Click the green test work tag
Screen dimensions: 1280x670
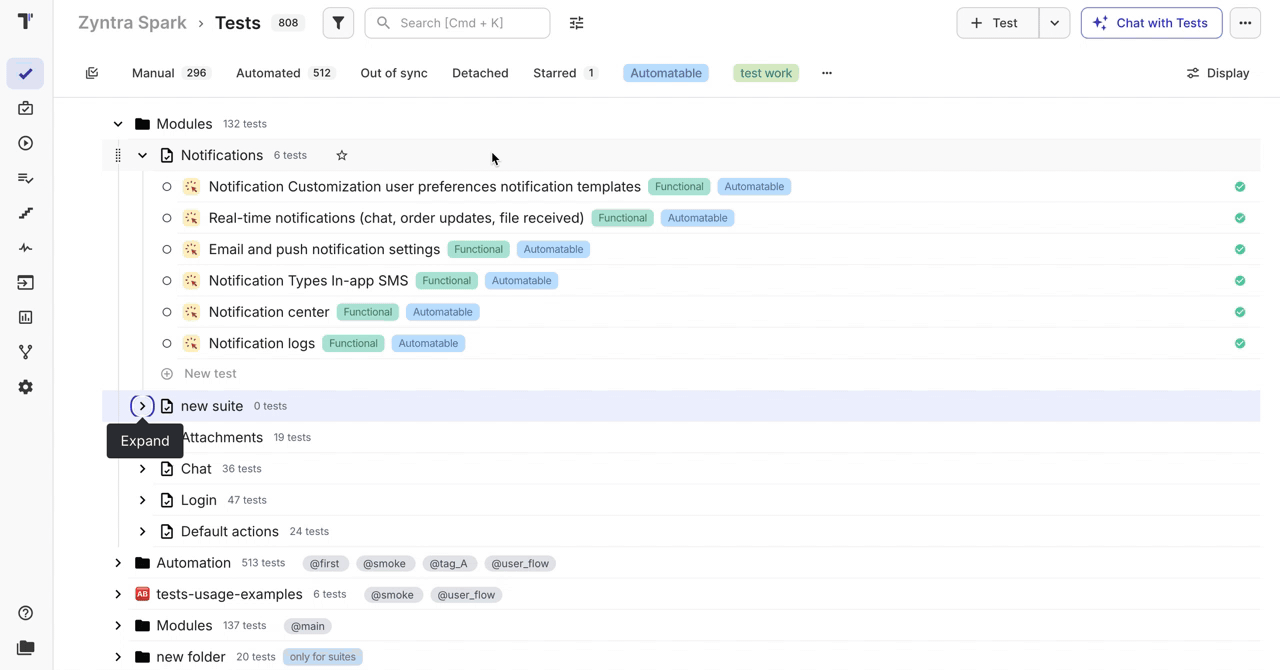pos(766,73)
